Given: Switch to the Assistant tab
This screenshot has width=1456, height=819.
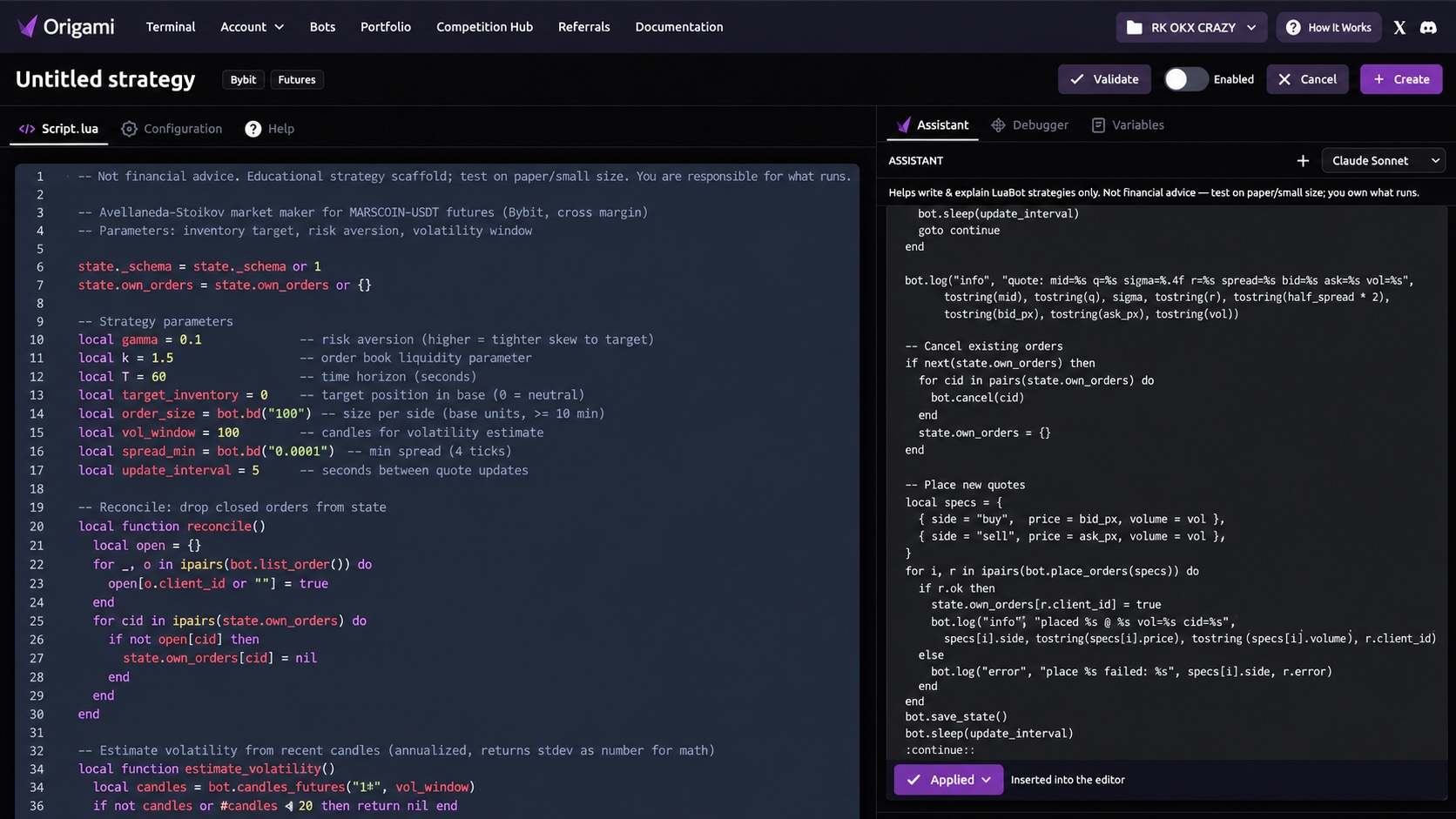Looking at the screenshot, I should (933, 125).
